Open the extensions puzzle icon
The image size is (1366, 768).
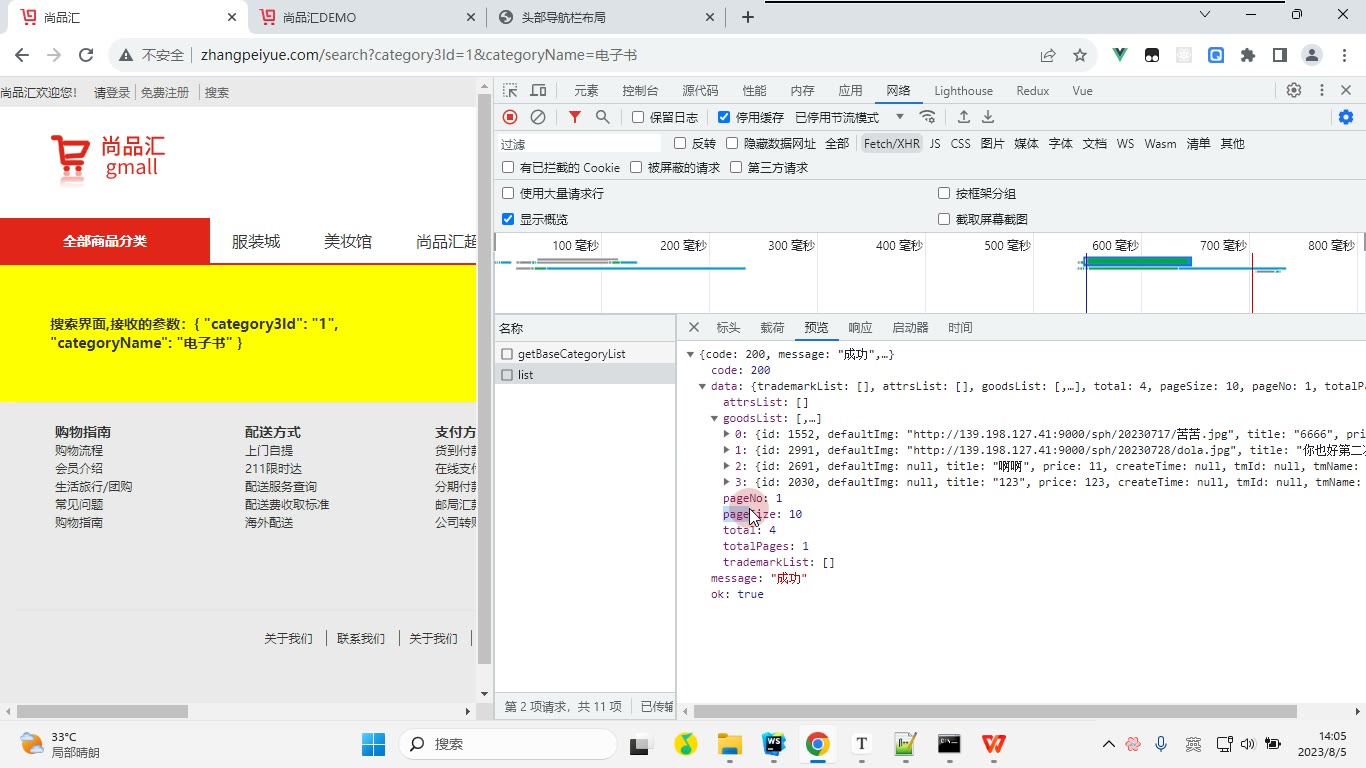point(1248,56)
